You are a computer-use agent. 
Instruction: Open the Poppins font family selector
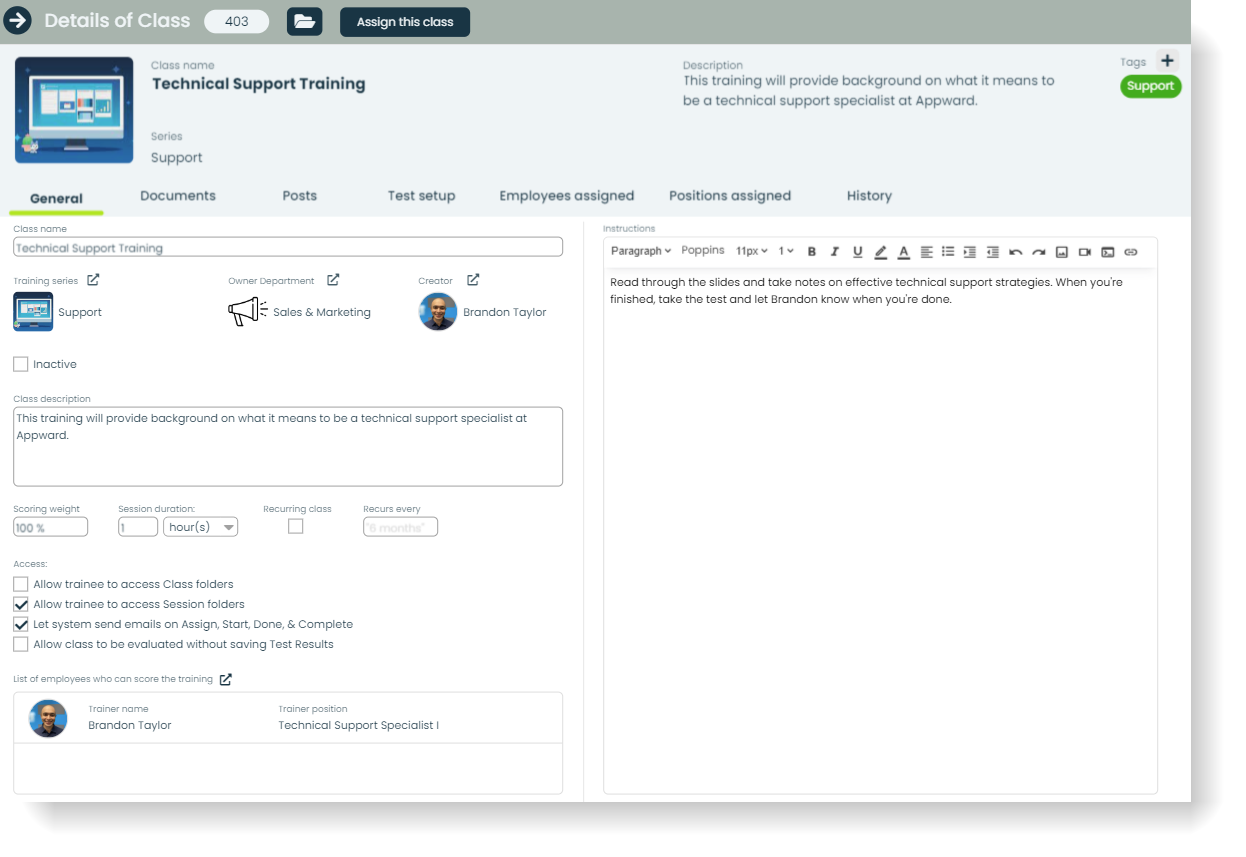click(x=703, y=251)
